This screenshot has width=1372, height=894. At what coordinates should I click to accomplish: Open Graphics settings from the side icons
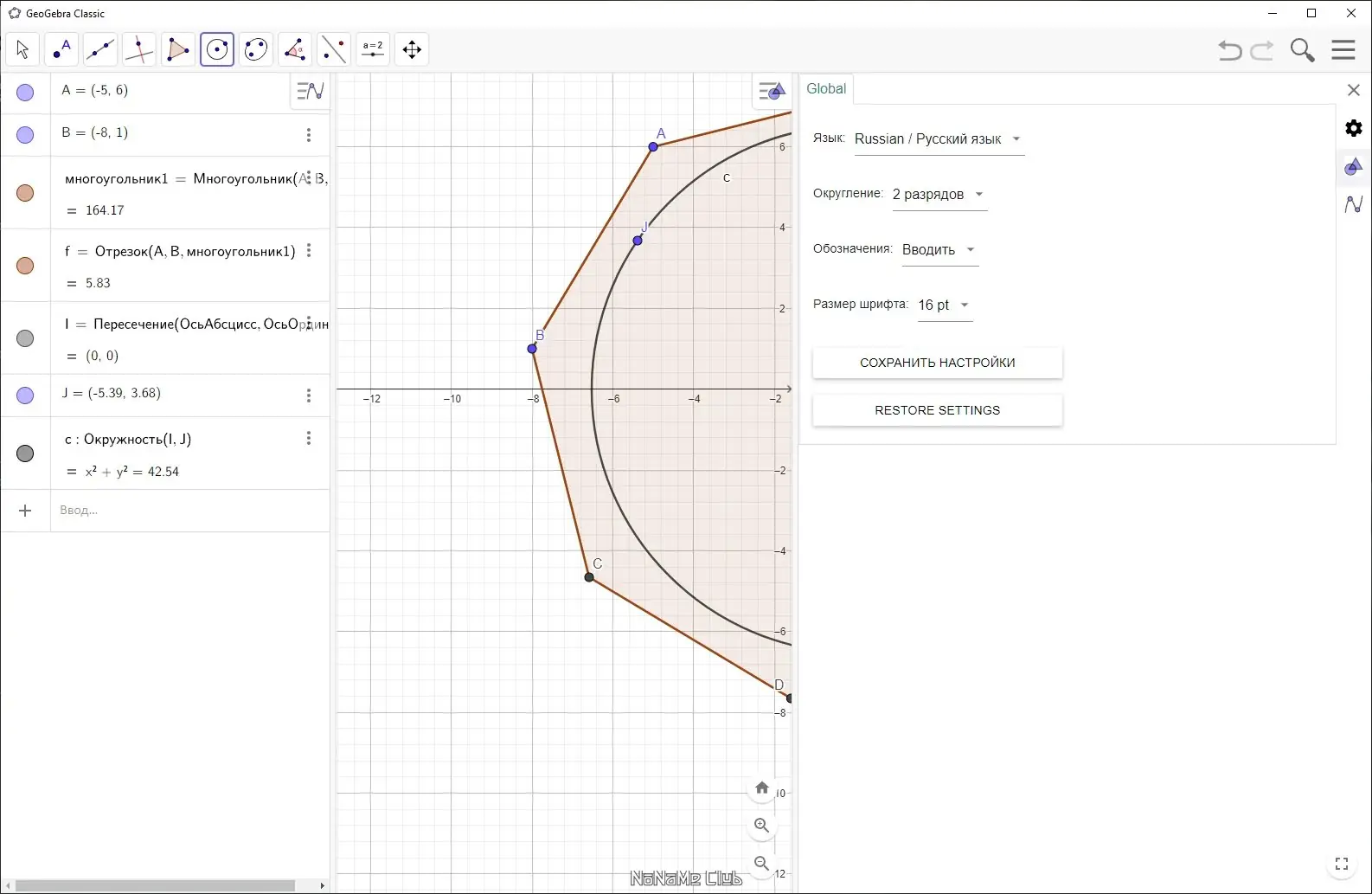click(1354, 166)
